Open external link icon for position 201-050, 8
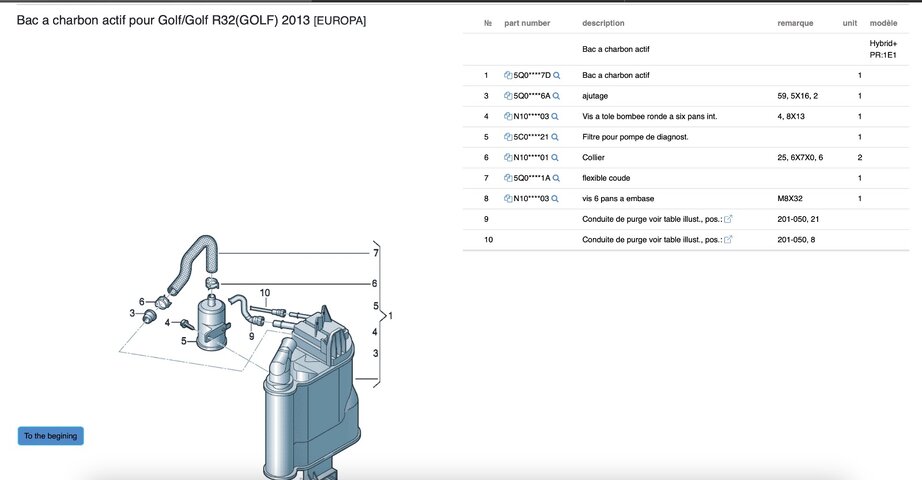Screen dimensions: 922x480 [x=728, y=239]
